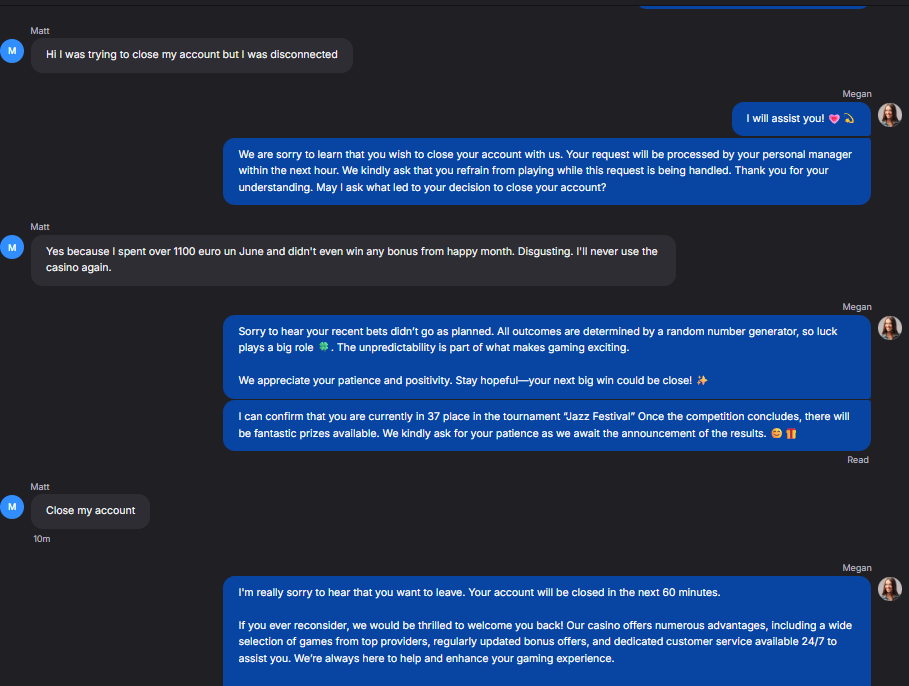The height and width of the screenshot is (686, 909).
Task: Click Matt's avatar beside the disconnected message
Action: pos(12,51)
